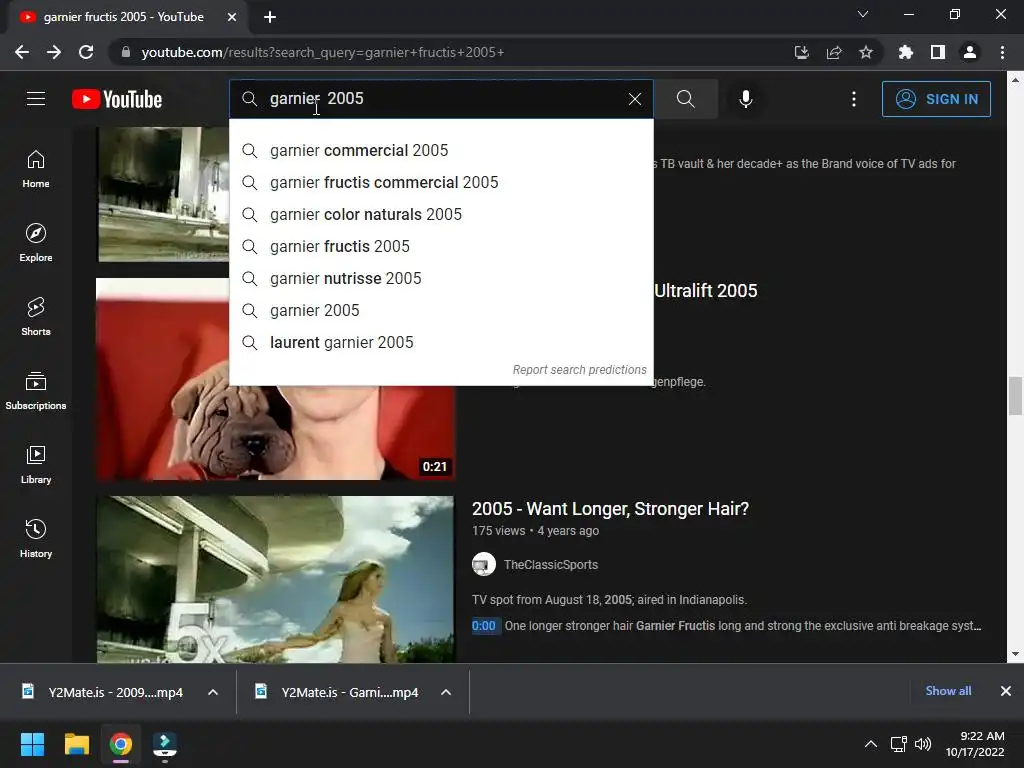Share this page from address bar

coord(834,52)
